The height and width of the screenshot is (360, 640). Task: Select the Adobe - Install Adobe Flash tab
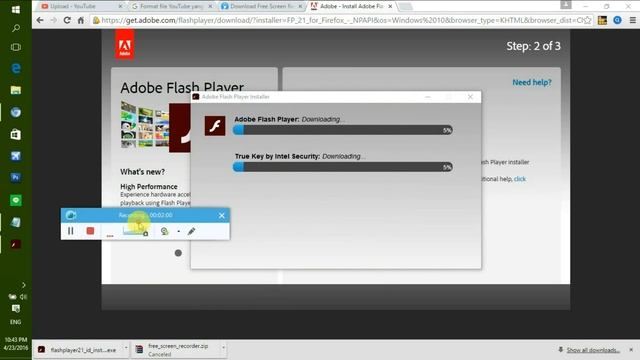tap(351, 6)
